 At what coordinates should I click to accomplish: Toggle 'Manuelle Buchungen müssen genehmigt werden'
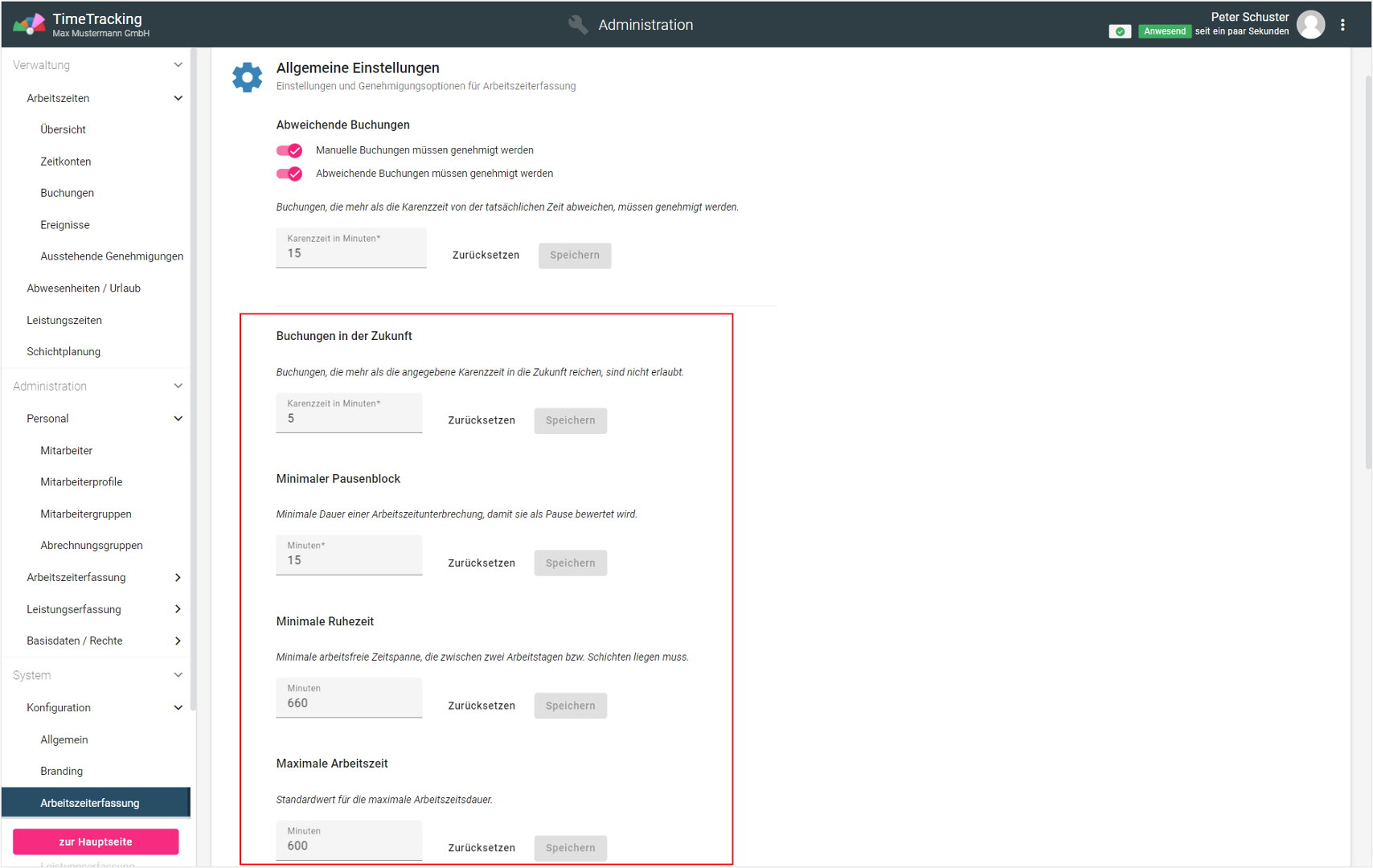(289, 150)
